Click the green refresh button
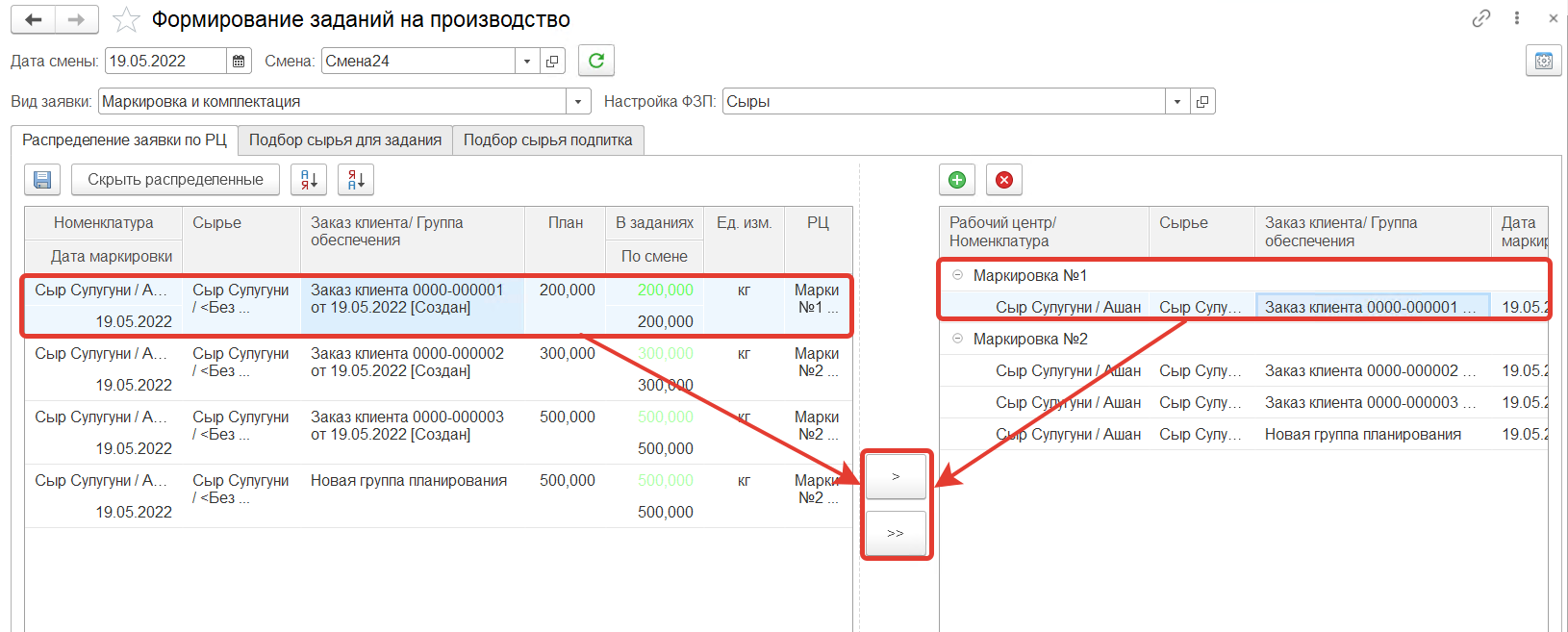The width and height of the screenshot is (1568, 632). click(x=596, y=61)
